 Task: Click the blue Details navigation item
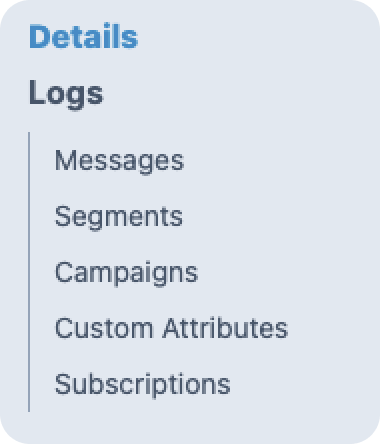[83, 36]
